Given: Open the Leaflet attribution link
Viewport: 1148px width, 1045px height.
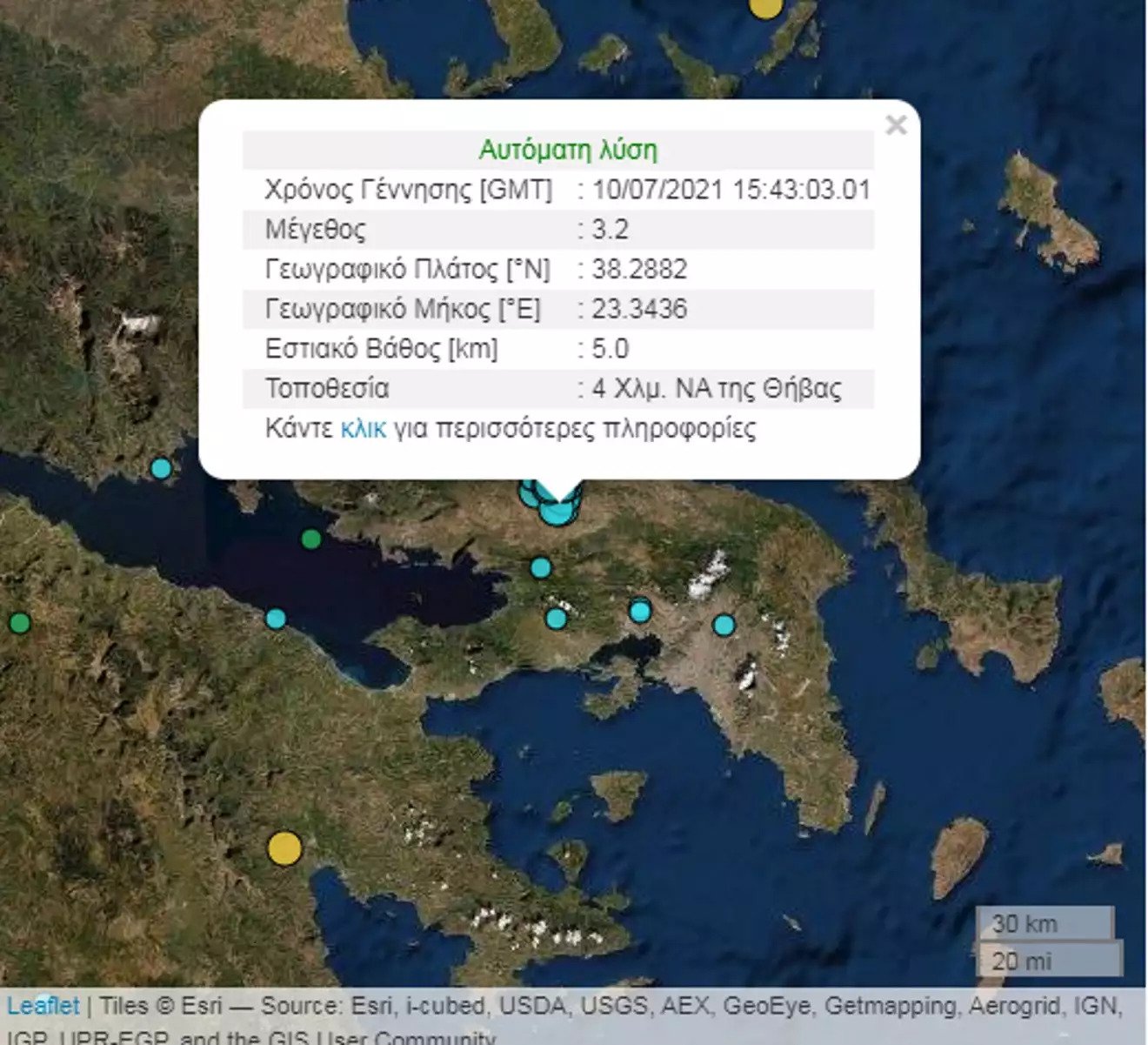Looking at the screenshot, I should point(43,1006).
